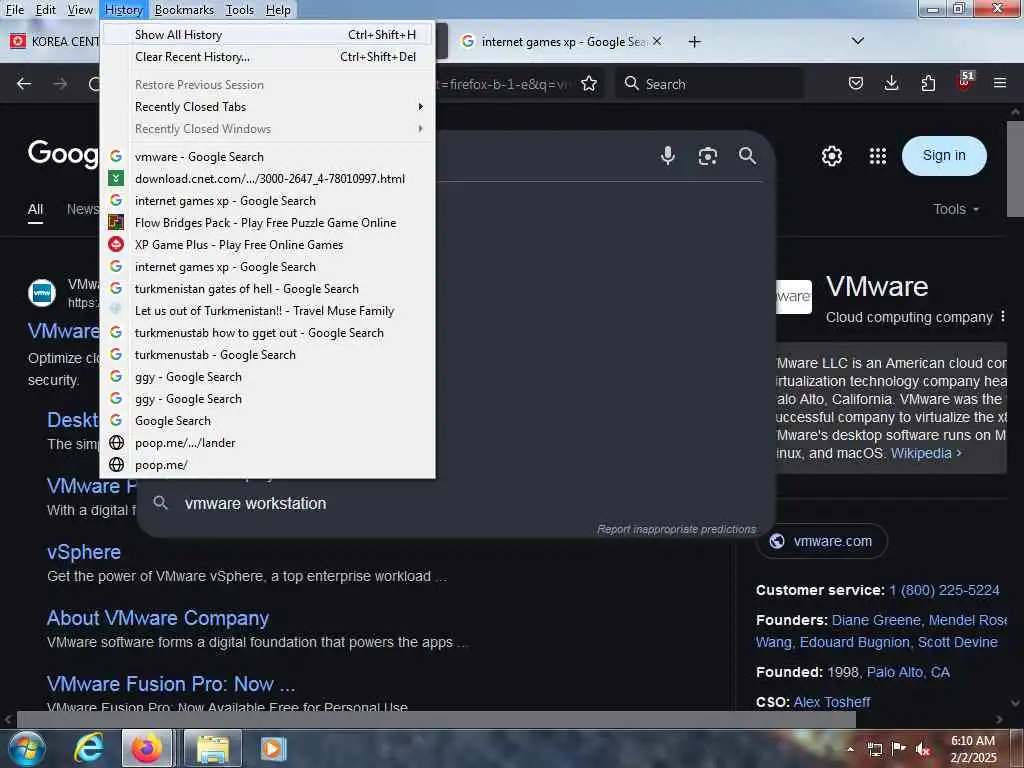The width and height of the screenshot is (1024, 768).
Task: Click the horizontal scrollbar thumb
Action: (436, 720)
